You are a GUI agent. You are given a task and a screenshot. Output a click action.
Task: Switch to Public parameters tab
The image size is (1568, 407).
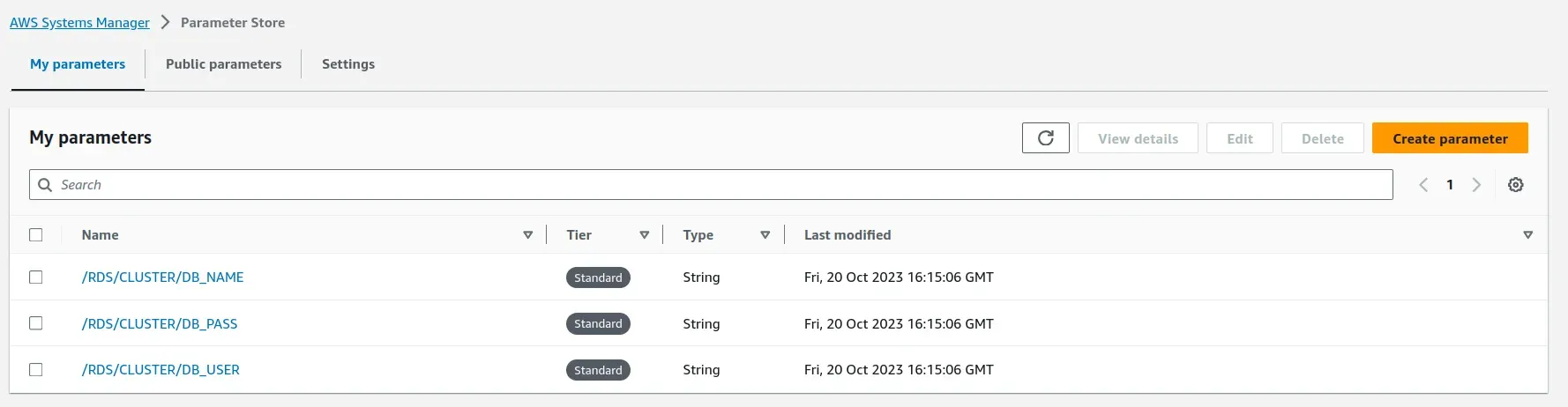coord(223,64)
